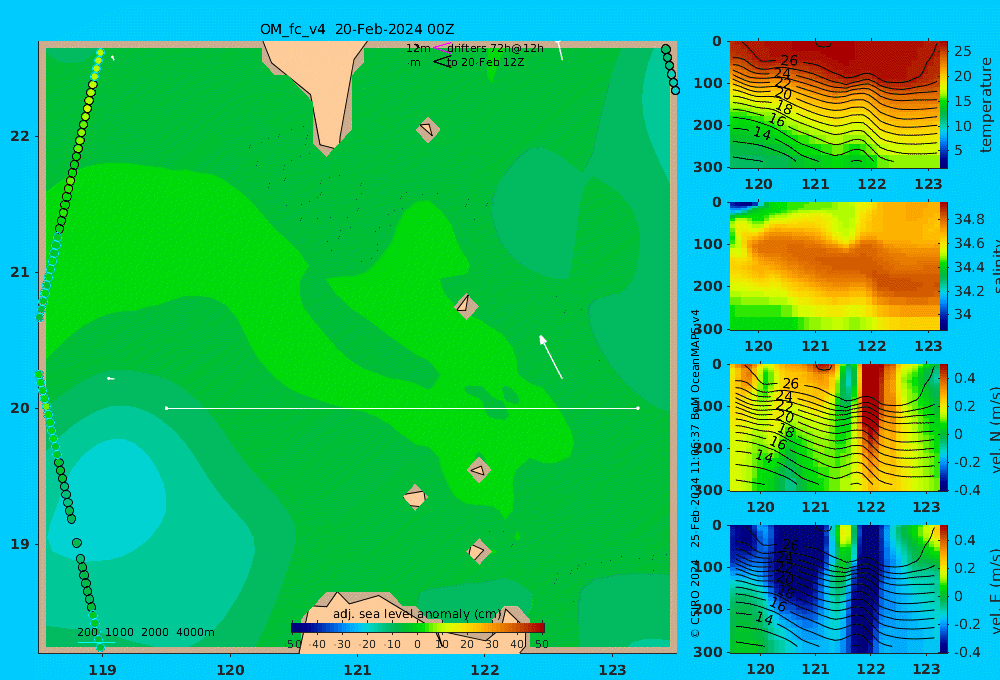
Task: Click longitude label 123 below the main map
Action: tap(613, 670)
